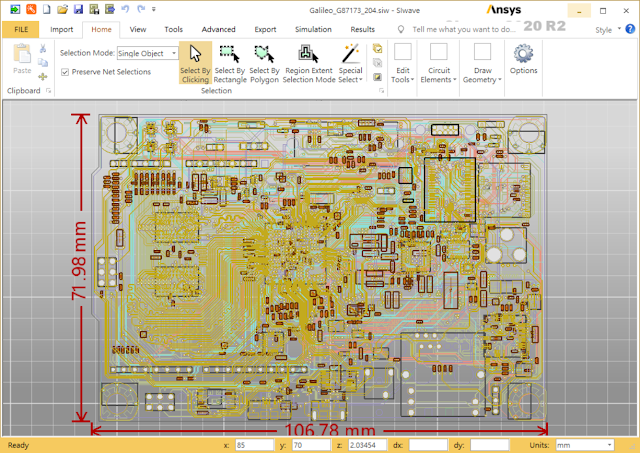Viewport: 640px width, 453px height.
Task: Click the Cut scissors icon
Action: (x=43, y=49)
